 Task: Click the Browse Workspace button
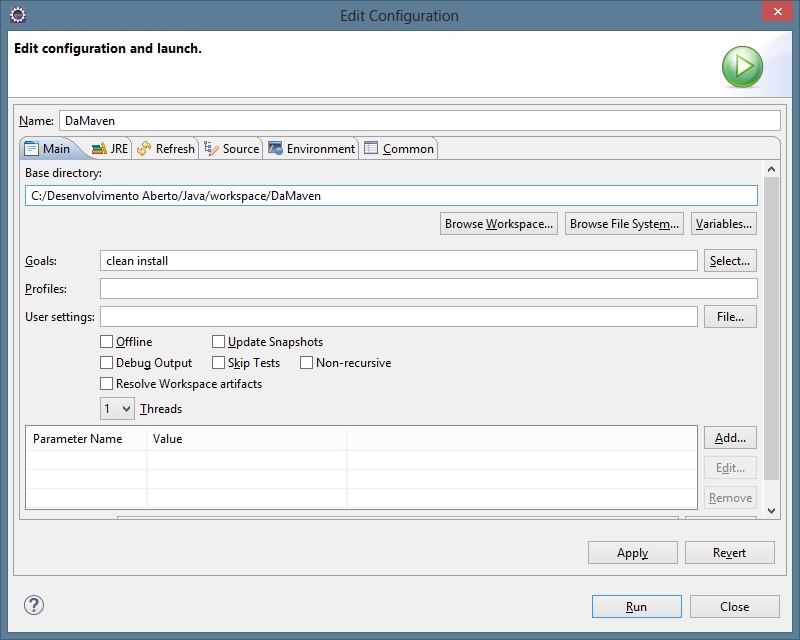[x=499, y=224]
